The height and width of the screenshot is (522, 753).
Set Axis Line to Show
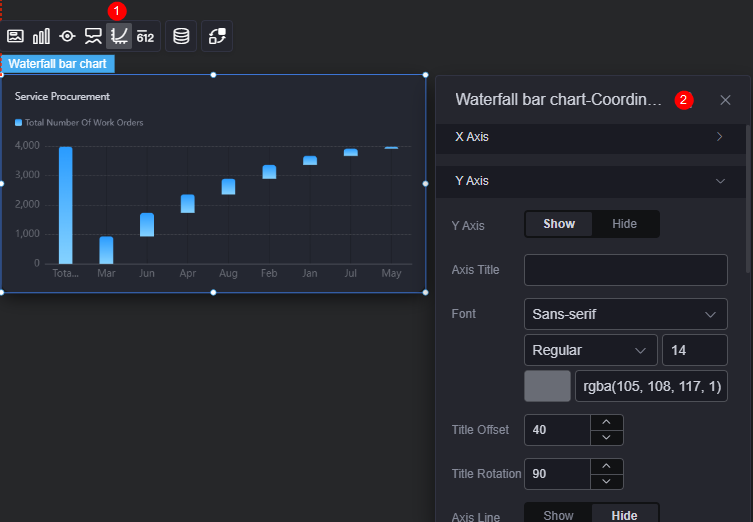tap(558, 515)
